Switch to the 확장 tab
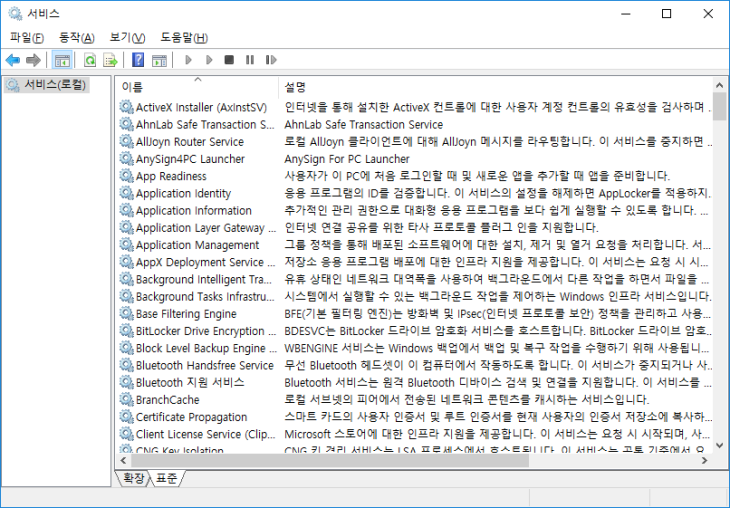 tap(133, 479)
